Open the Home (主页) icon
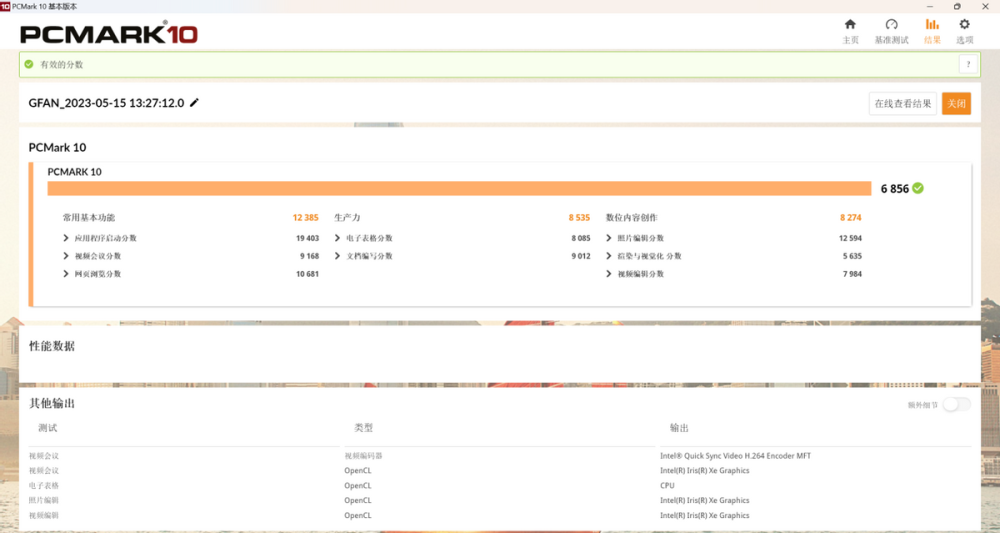Viewport: 1000px width, 533px height. [x=850, y=25]
